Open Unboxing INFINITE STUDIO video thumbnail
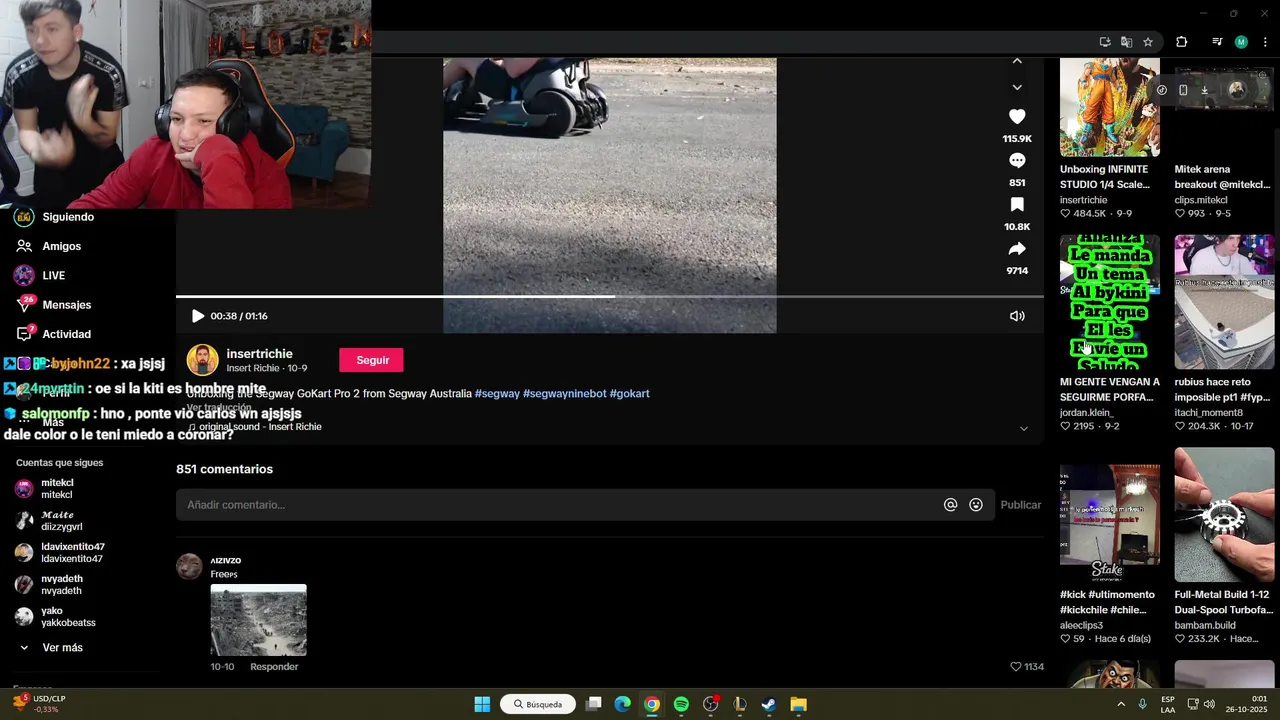Image resolution: width=1280 pixels, height=720 pixels. pyautogui.click(x=1110, y=107)
